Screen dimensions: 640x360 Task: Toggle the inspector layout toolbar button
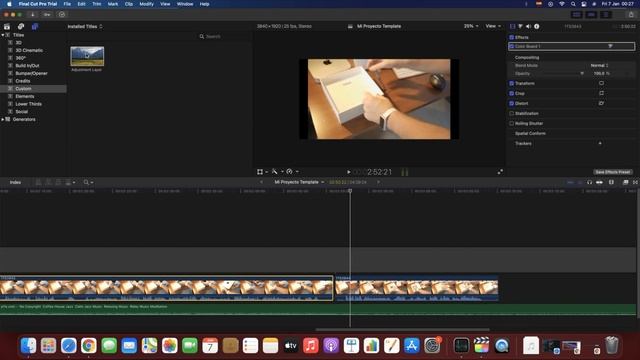tap(606, 15)
